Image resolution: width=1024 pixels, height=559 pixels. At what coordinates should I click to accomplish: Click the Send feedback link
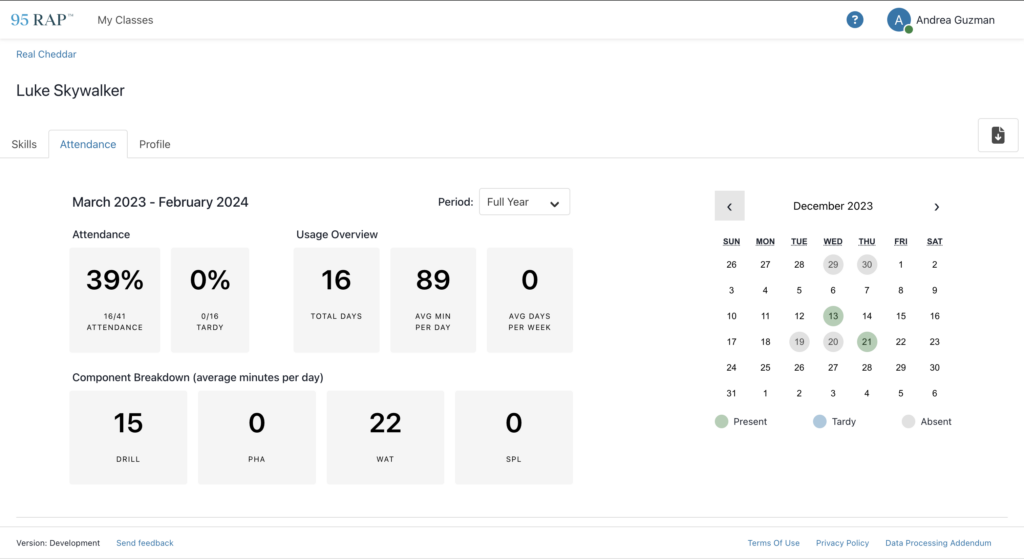[145, 543]
